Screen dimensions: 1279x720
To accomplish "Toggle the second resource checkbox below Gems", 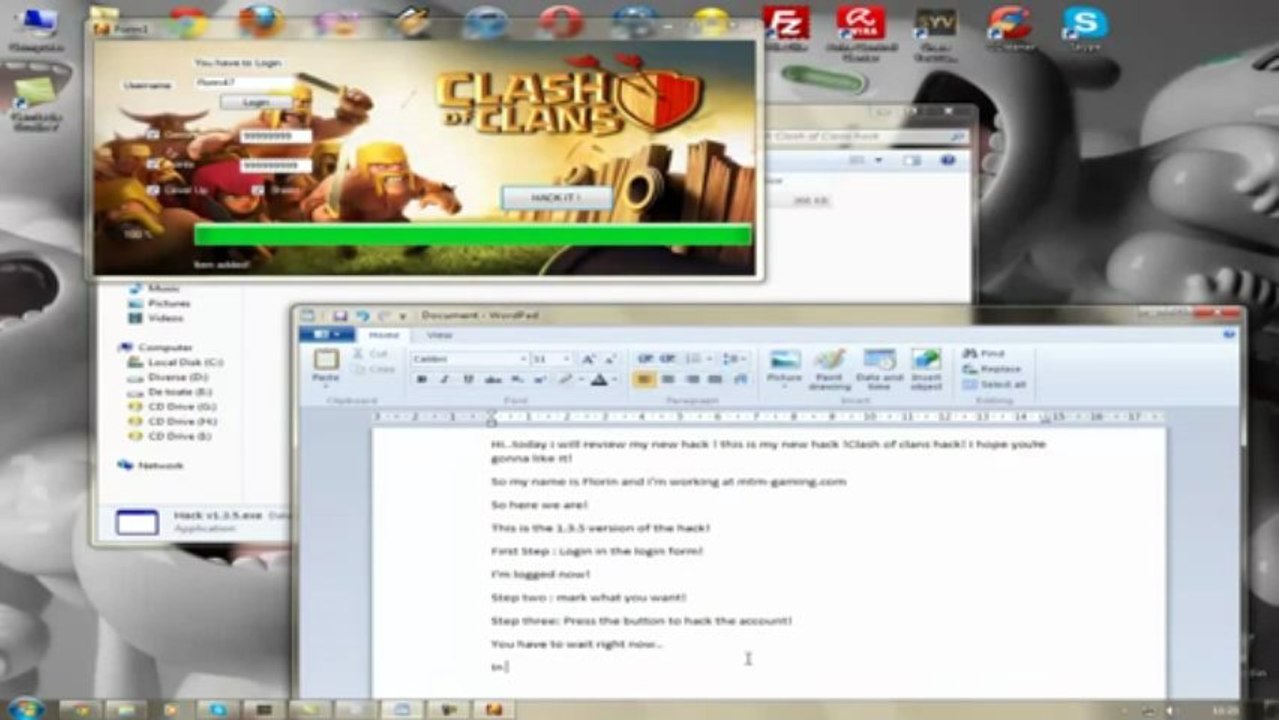I will pos(153,164).
